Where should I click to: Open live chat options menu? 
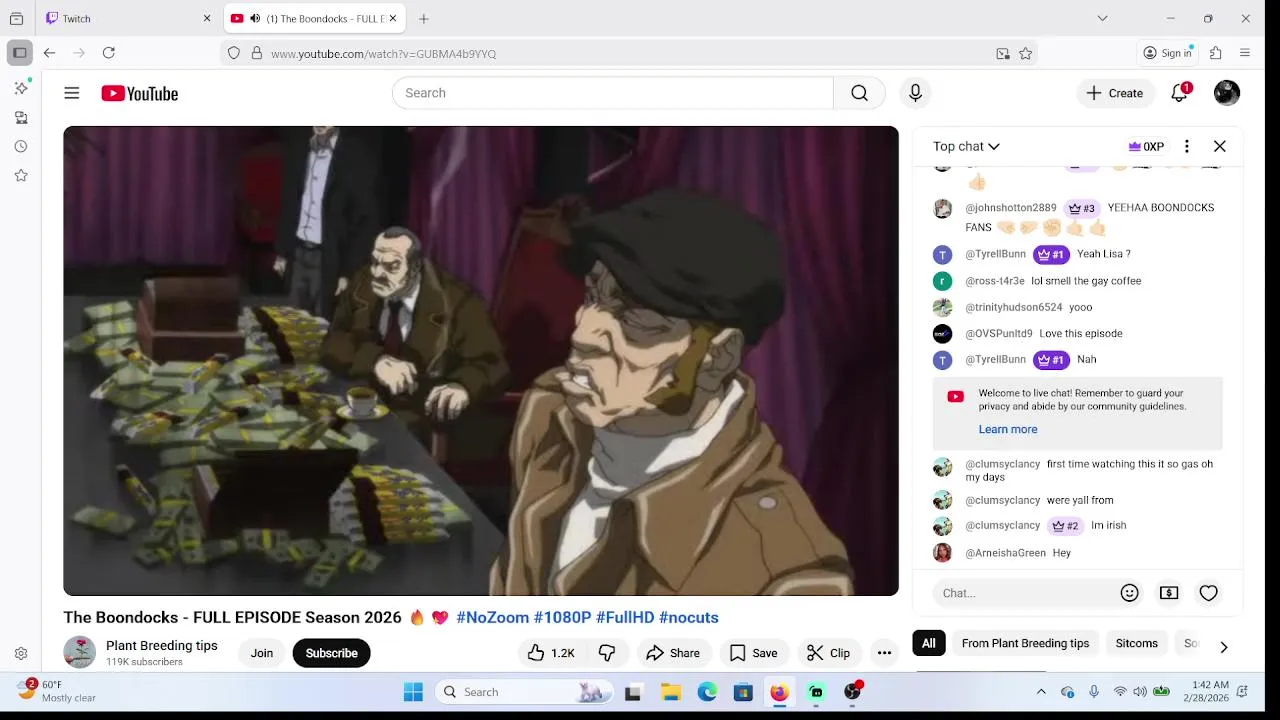1187,146
